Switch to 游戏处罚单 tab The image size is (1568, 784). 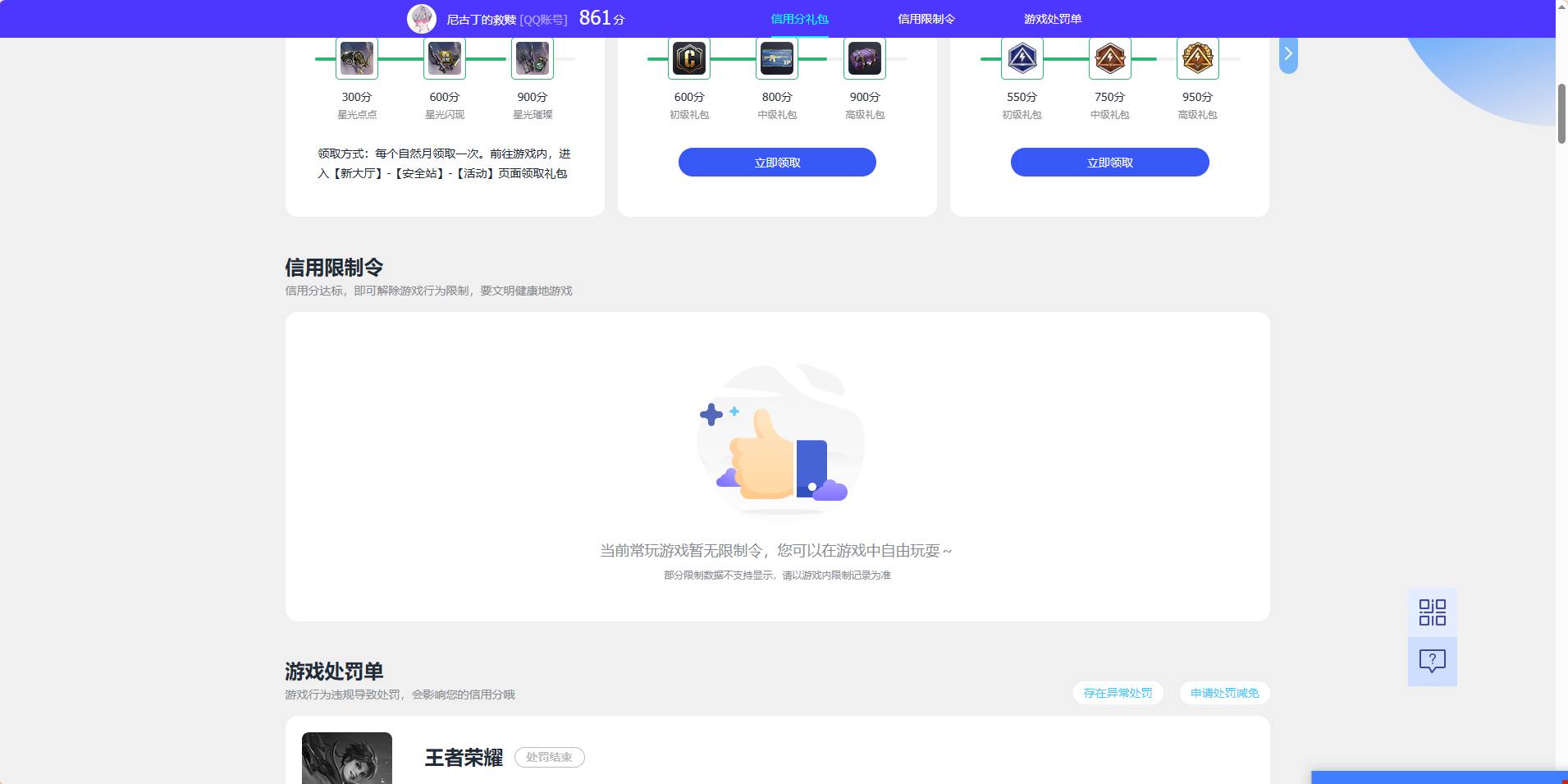point(1053,19)
